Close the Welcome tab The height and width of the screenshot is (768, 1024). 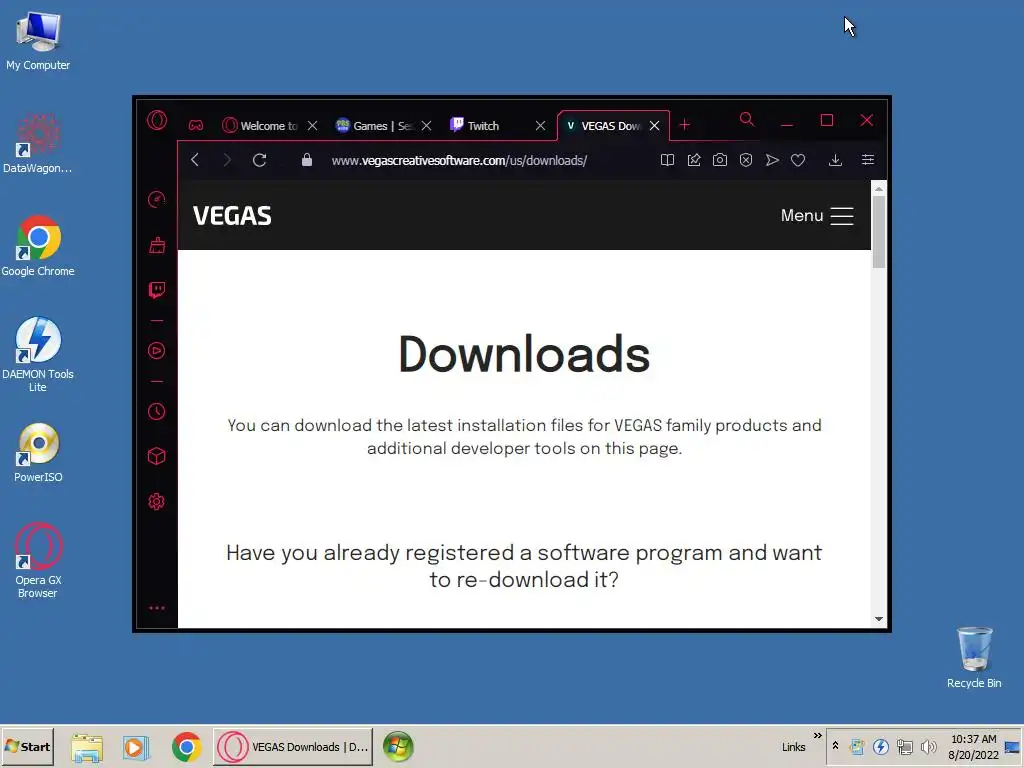[x=312, y=125]
